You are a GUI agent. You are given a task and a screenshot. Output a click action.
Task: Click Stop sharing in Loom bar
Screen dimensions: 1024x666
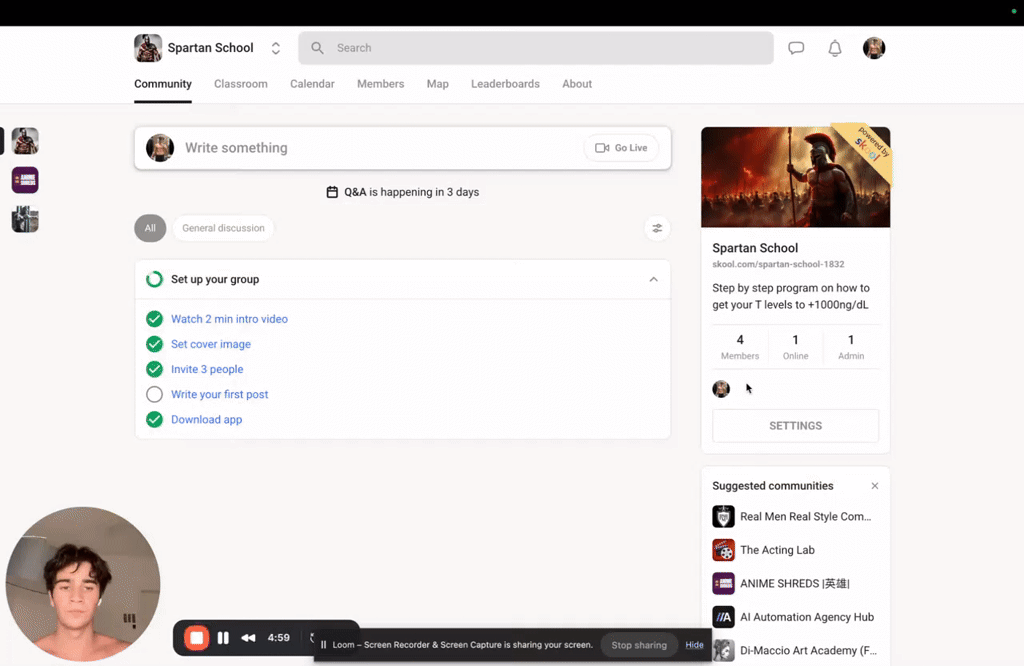tap(639, 645)
